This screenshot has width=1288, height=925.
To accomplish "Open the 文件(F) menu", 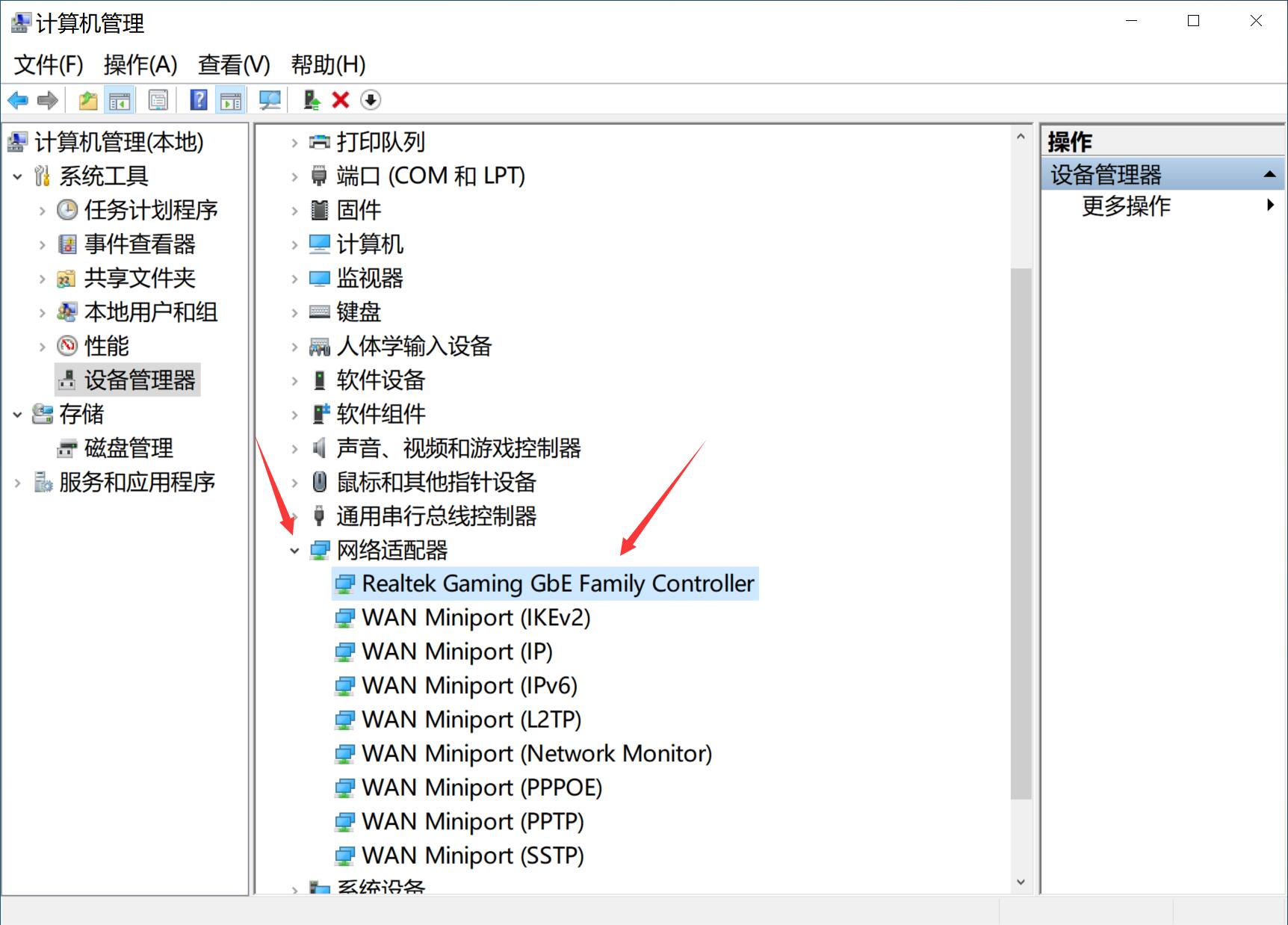I will point(49,65).
